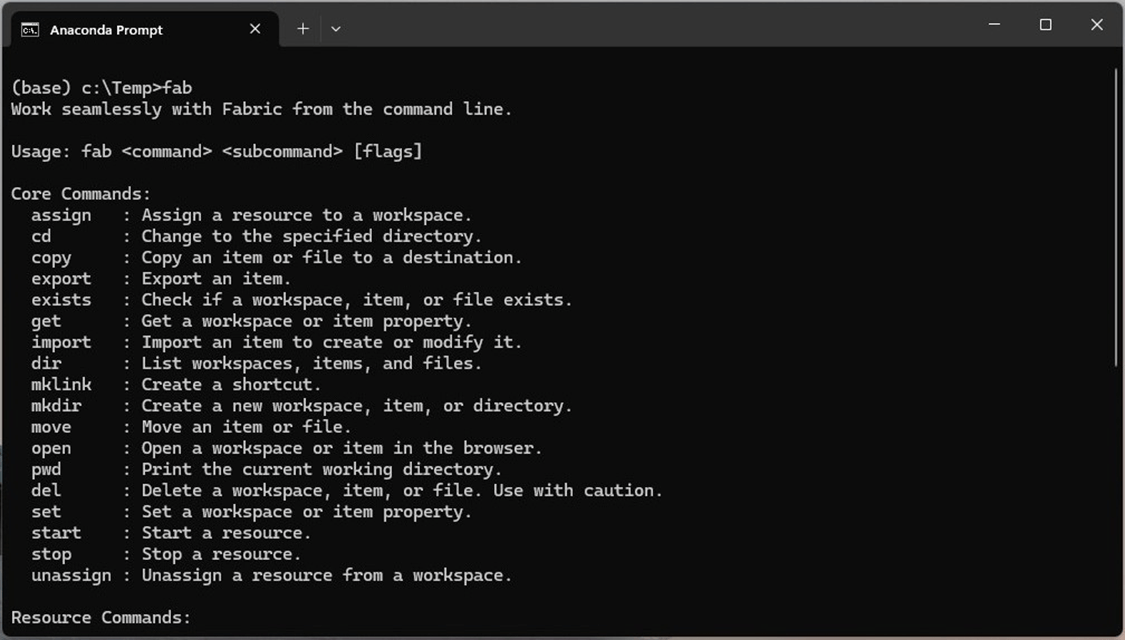Click "Work seamlessly with Fabric" description line
The width and height of the screenshot is (1125, 640).
point(261,109)
